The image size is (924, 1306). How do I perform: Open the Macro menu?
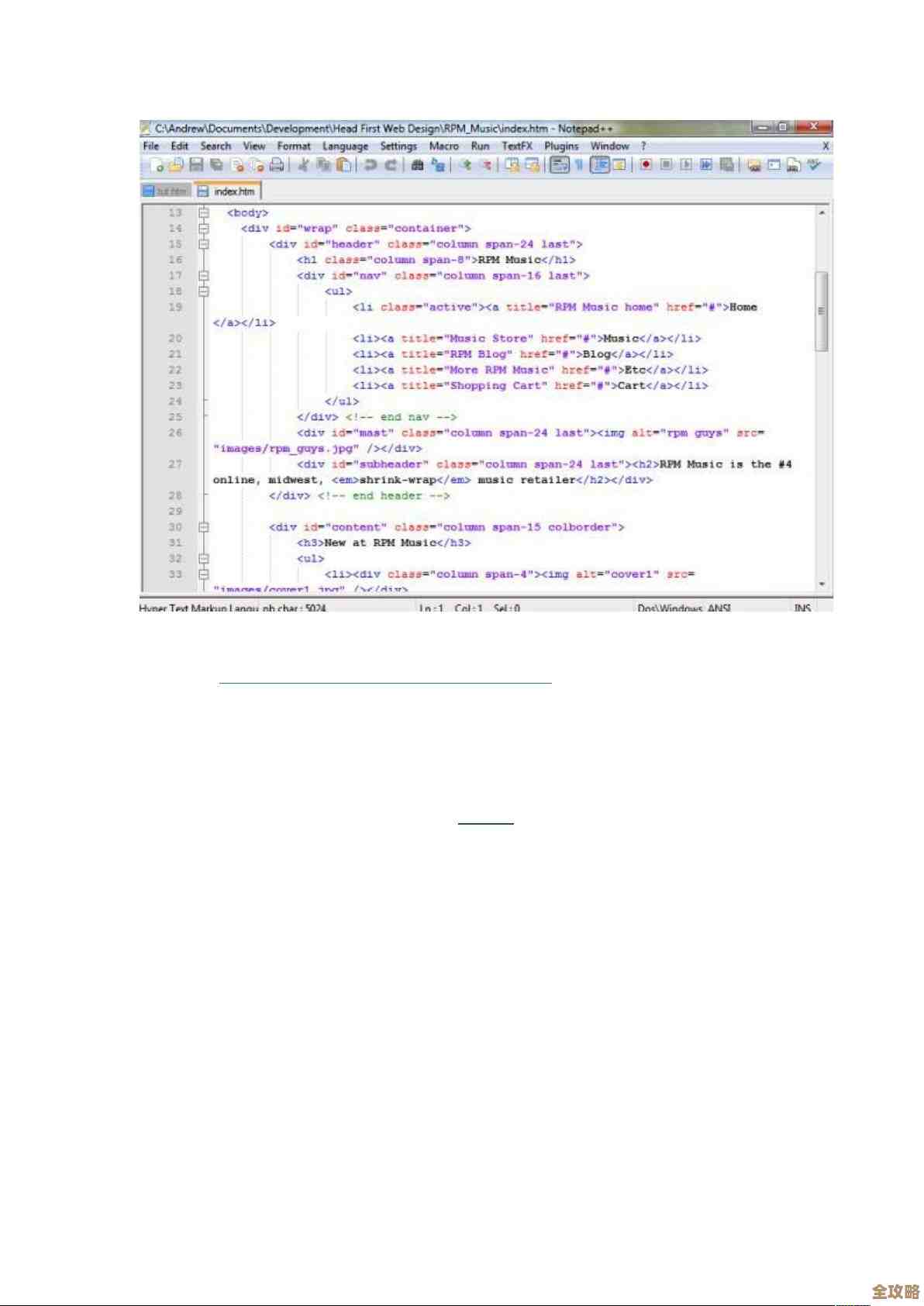pyautogui.click(x=444, y=146)
